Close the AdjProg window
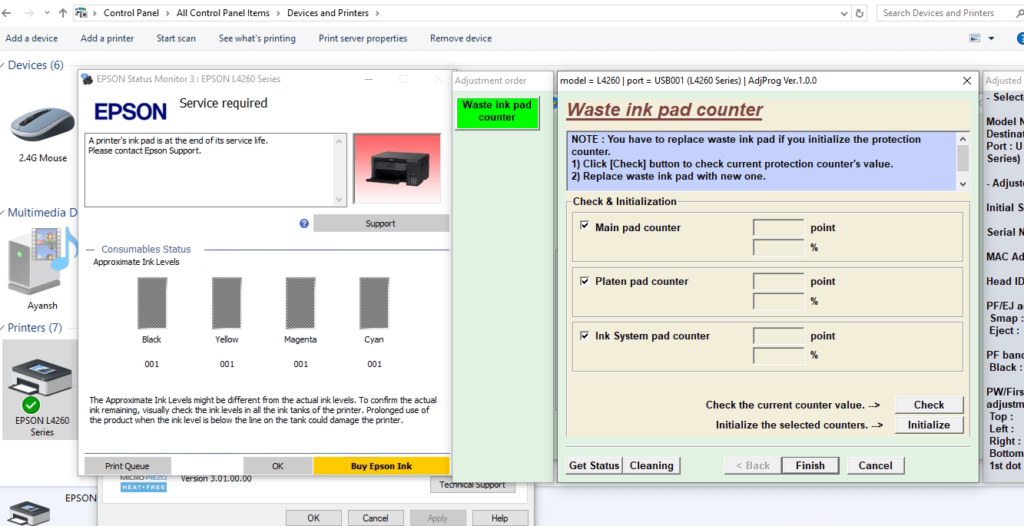Image resolution: width=1024 pixels, height=526 pixels. click(967, 81)
